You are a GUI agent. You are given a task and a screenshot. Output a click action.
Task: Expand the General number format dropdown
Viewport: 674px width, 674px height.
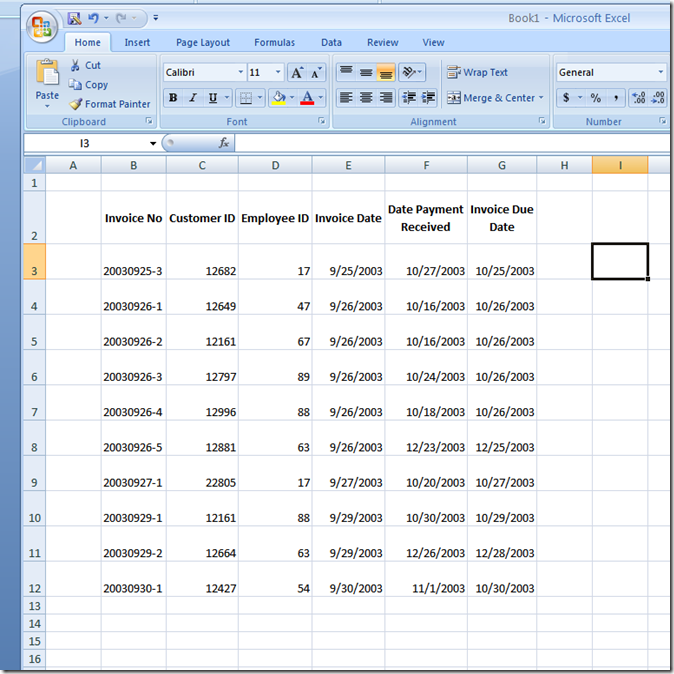[x=661, y=73]
